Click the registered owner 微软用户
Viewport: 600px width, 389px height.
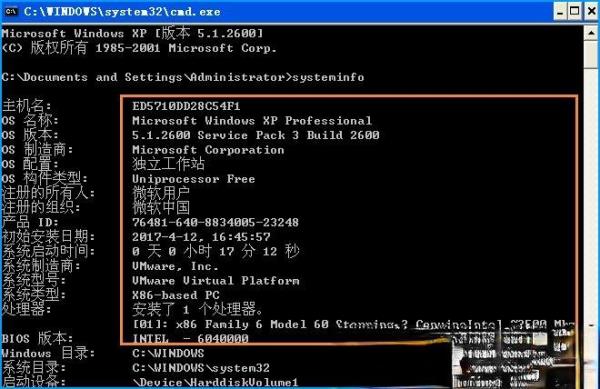tap(161, 193)
